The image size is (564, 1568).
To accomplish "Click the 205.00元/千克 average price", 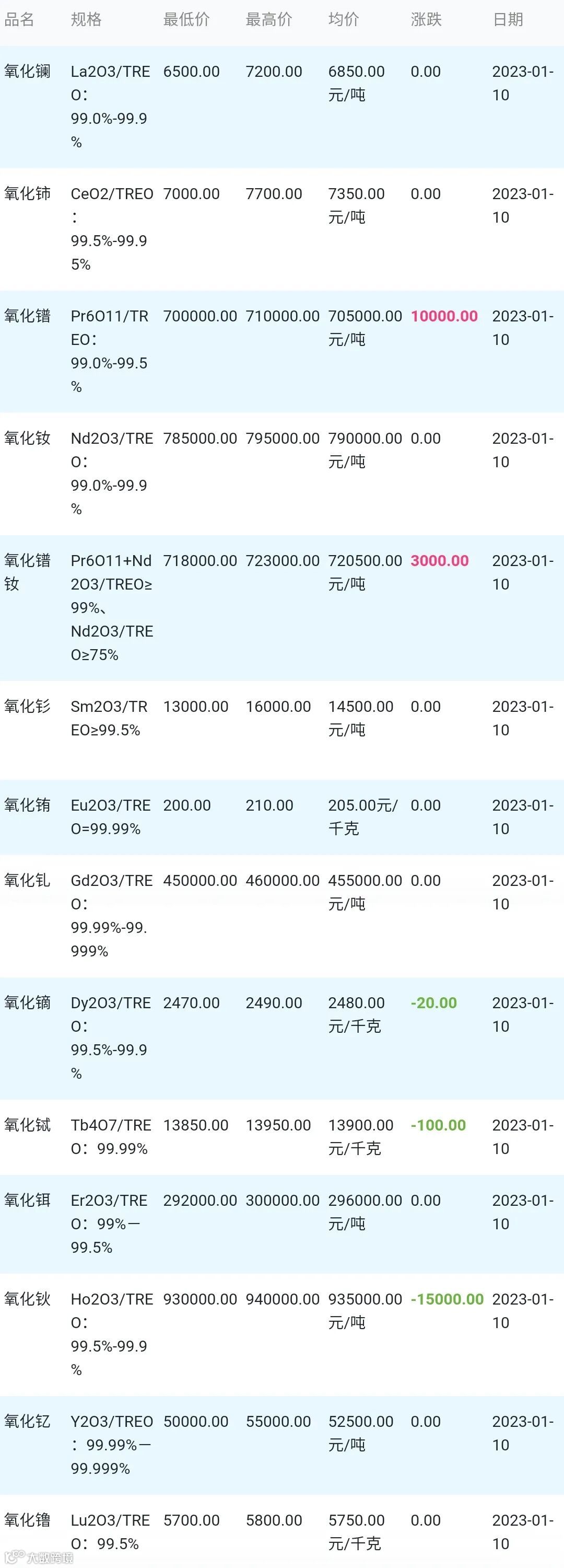I will pos(362,817).
